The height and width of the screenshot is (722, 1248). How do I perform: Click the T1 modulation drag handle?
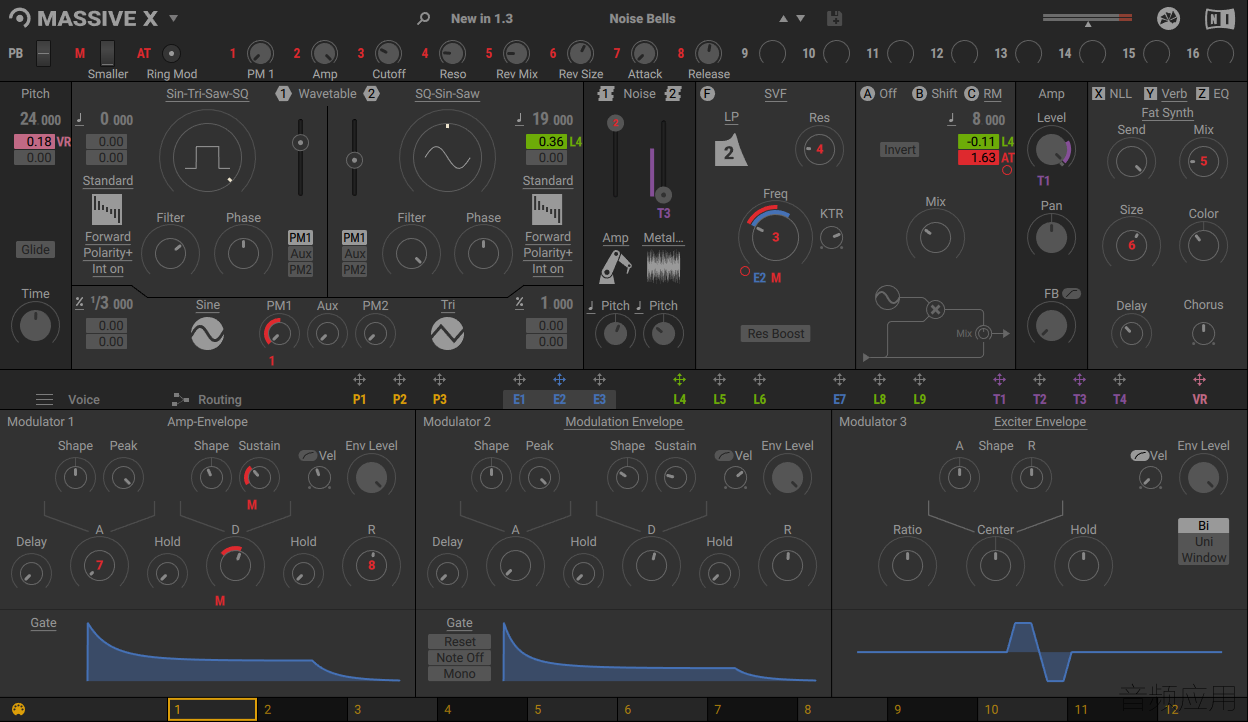[x=999, y=380]
